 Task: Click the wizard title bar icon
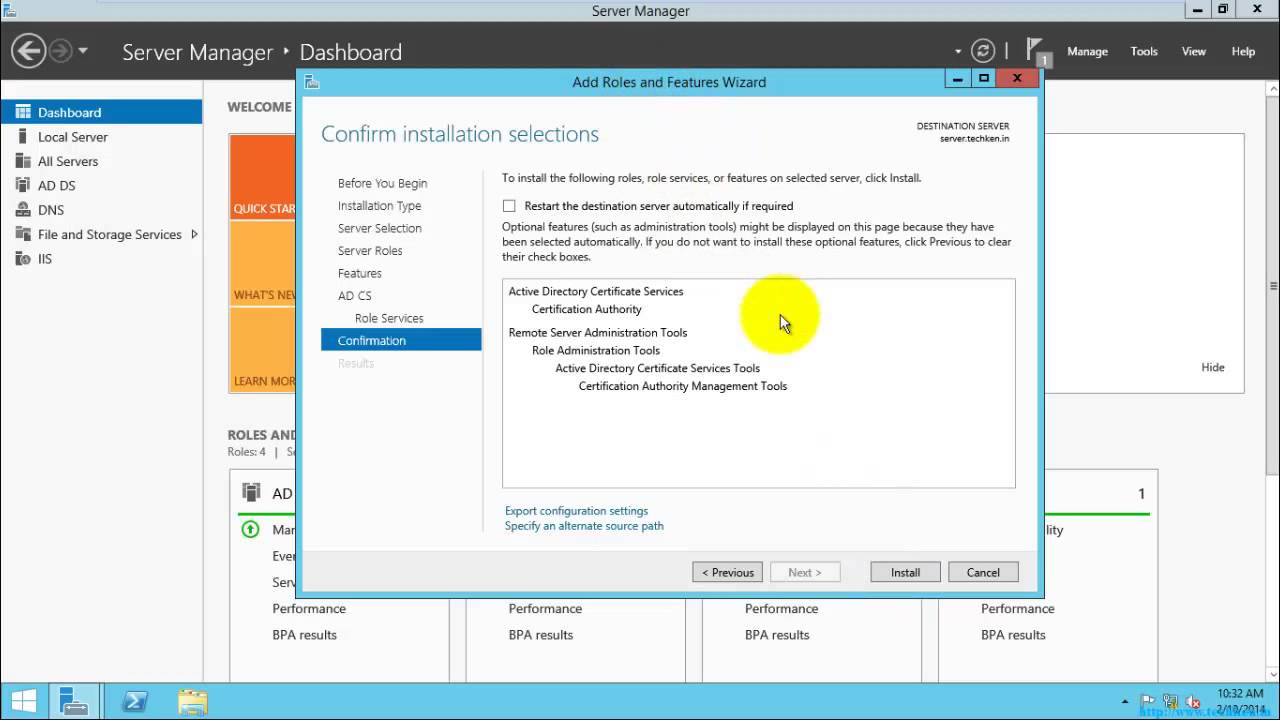[311, 82]
